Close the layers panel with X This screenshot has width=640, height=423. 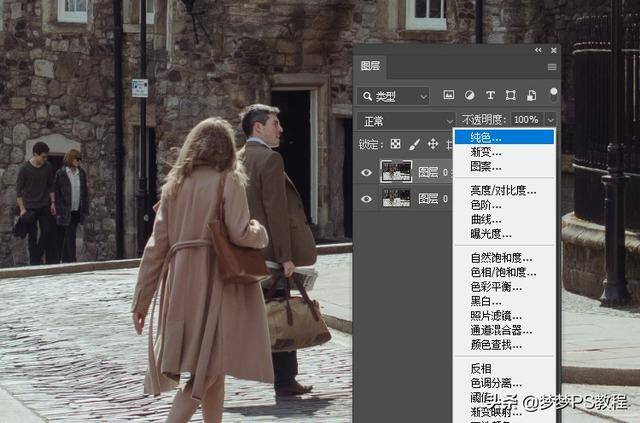pyautogui.click(x=553, y=50)
